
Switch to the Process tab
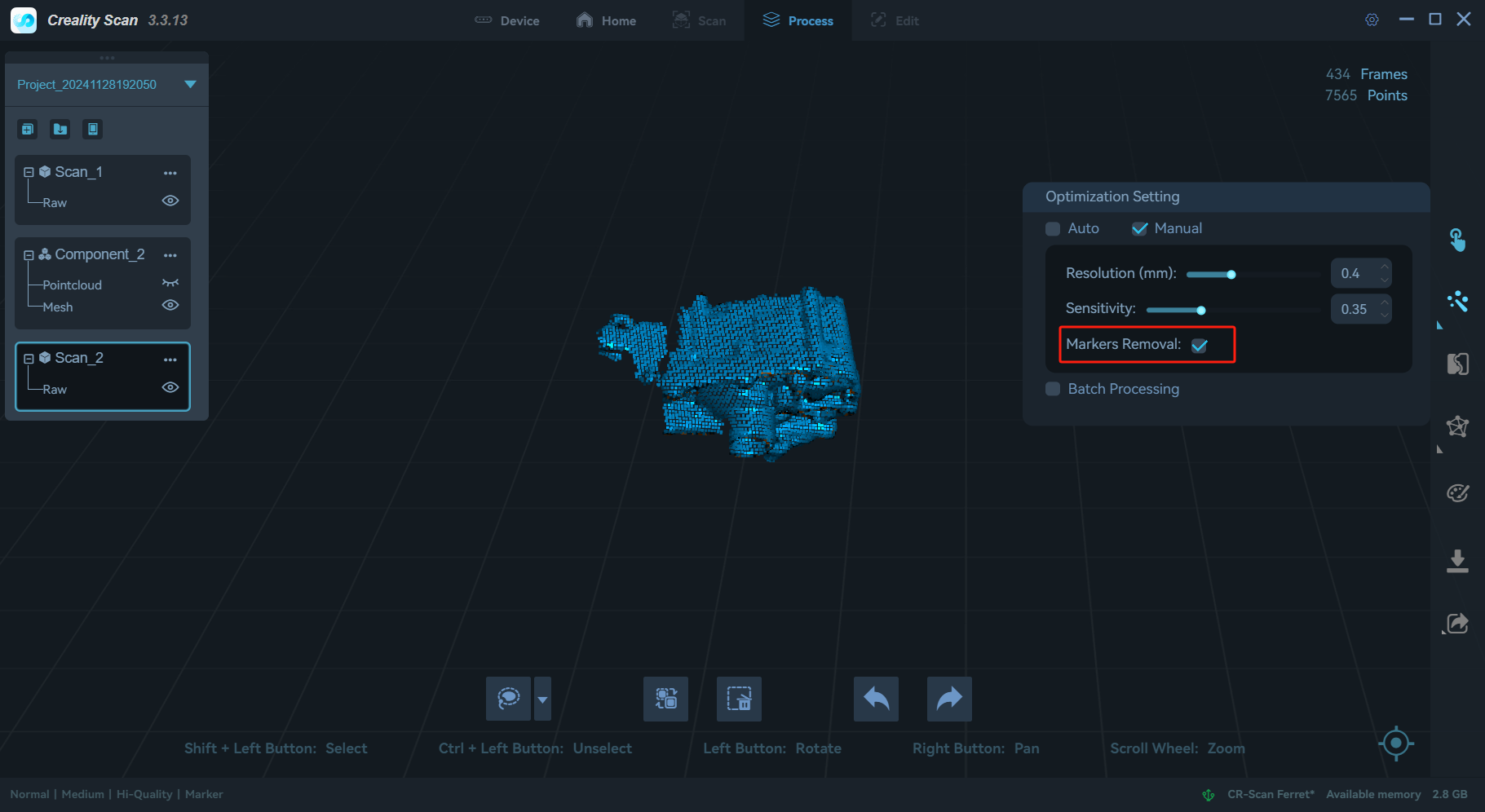coord(798,20)
